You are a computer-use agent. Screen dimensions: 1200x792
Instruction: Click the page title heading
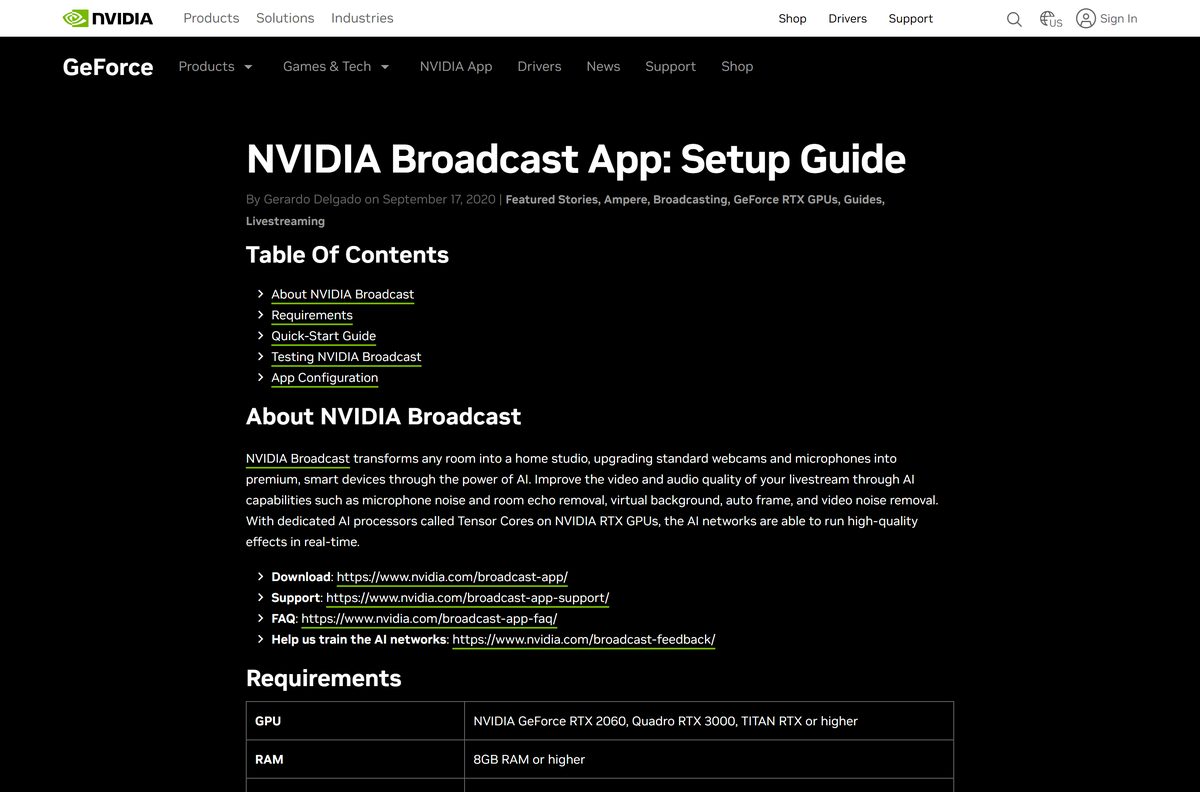click(576, 159)
